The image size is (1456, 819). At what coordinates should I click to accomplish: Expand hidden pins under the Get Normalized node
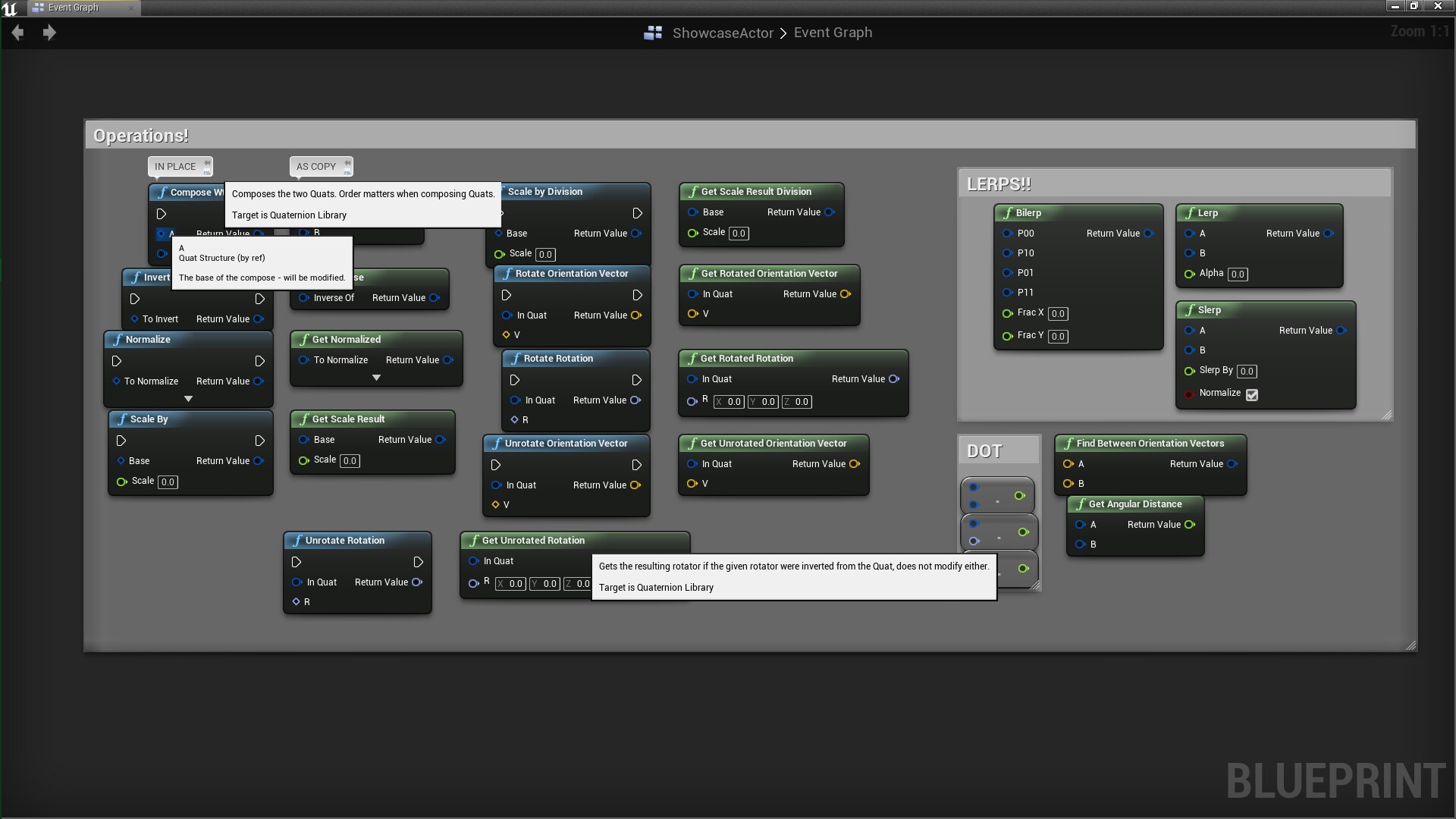[377, 377]
